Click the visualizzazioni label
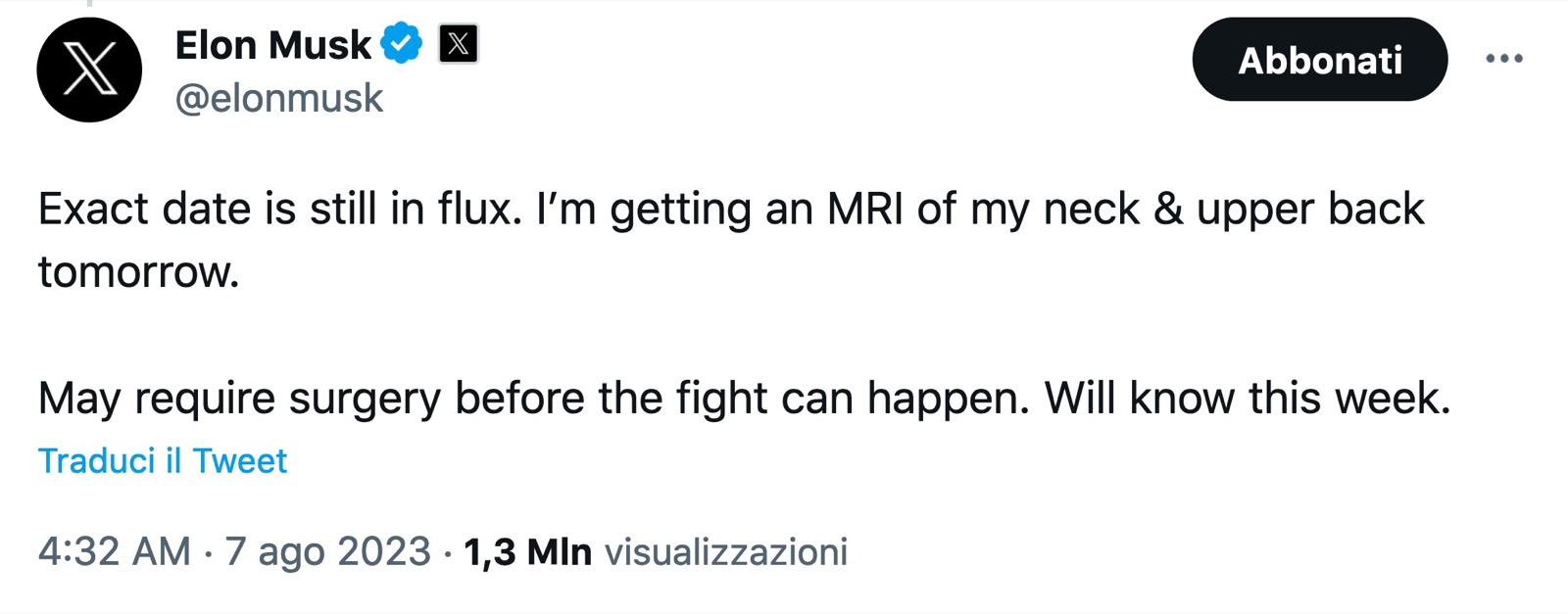This screenshot has width=1568, height=614. coord(725,551)
